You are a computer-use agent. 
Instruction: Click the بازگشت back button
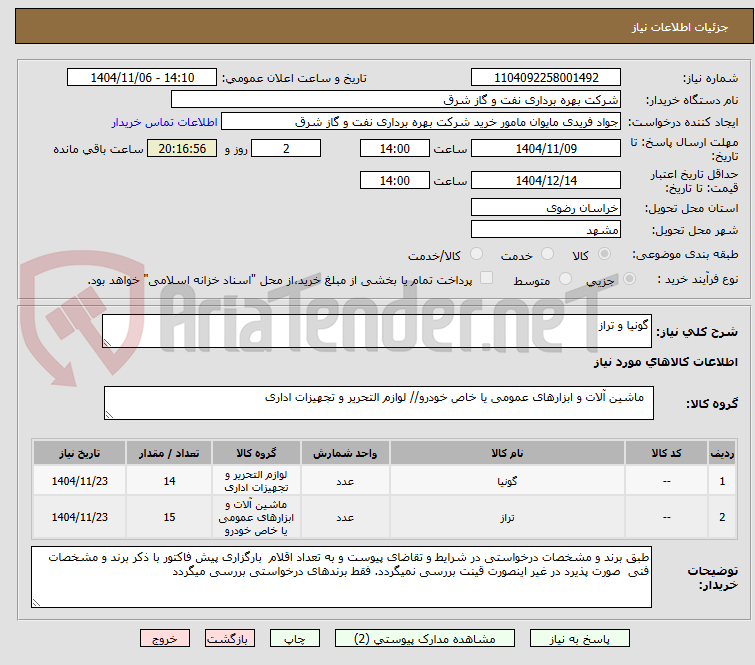point(229,639)
